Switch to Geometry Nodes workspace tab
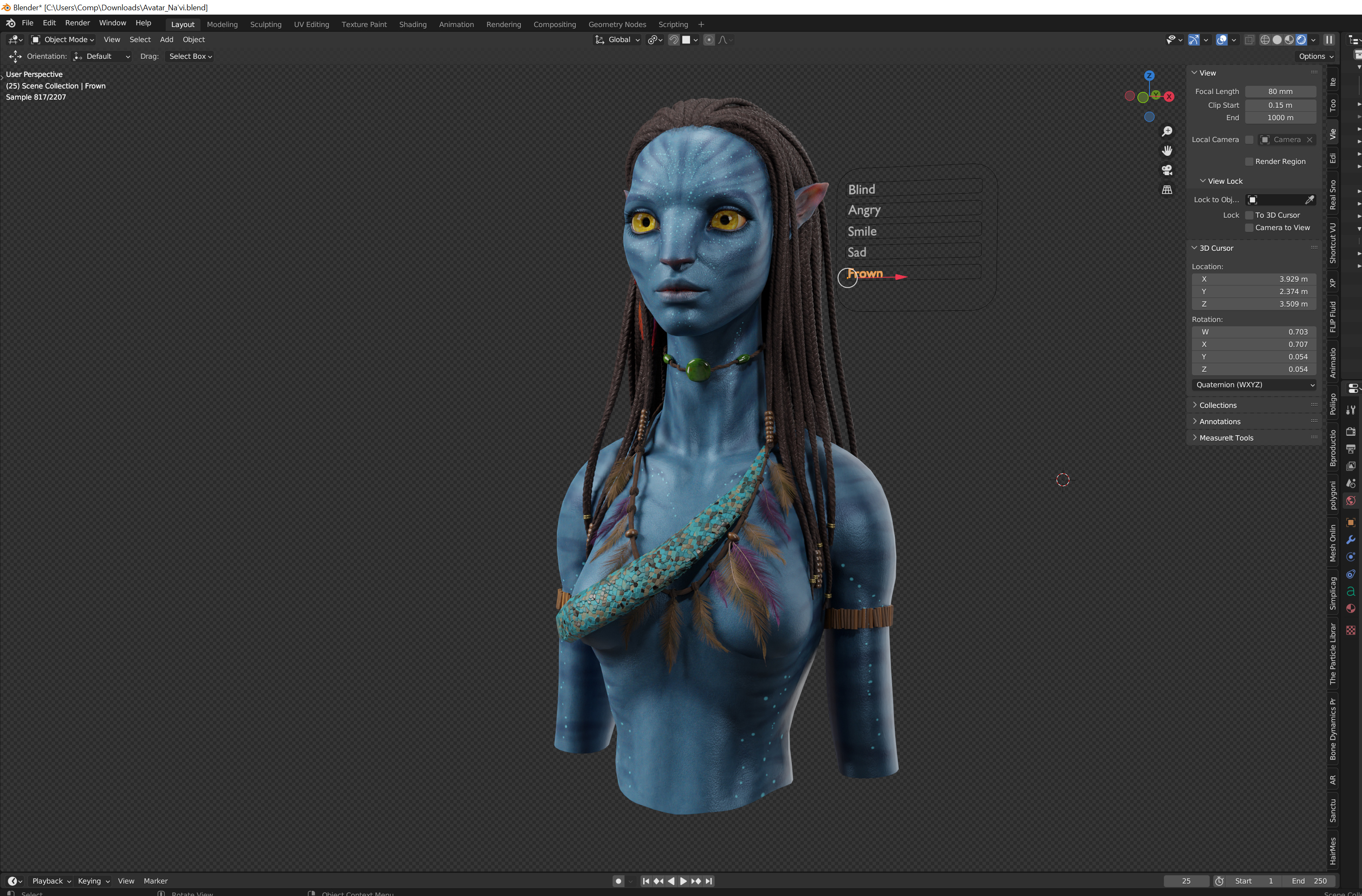 pos(617,24)
